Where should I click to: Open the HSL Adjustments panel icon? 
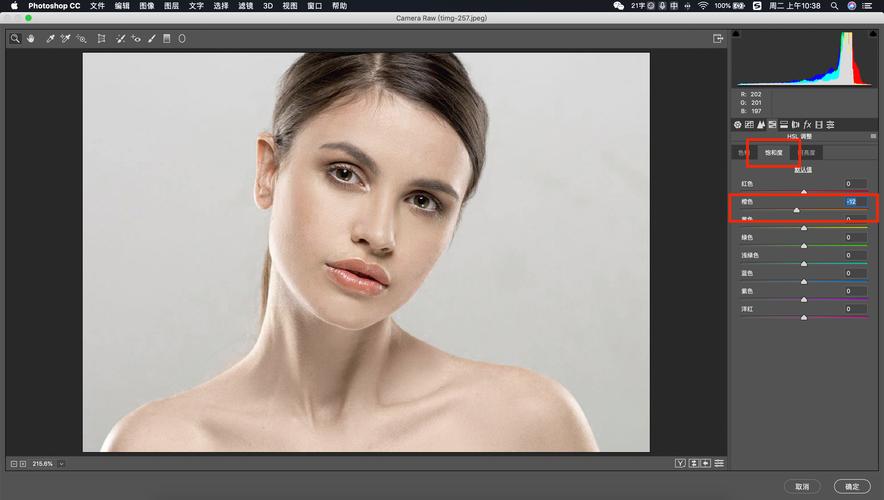click(x=772, y=125)
